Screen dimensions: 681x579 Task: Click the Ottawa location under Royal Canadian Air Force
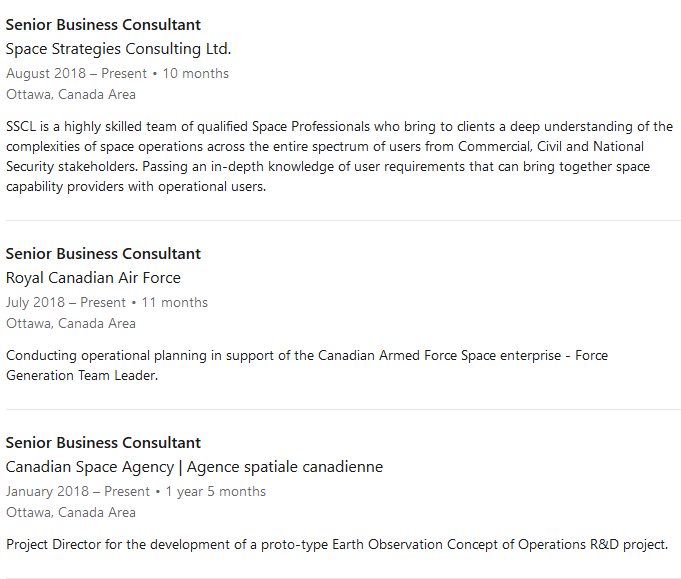[x=71, y=324]
